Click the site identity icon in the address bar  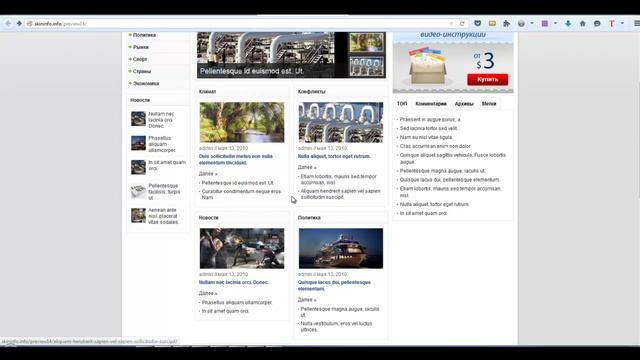[x=29, y=24]
